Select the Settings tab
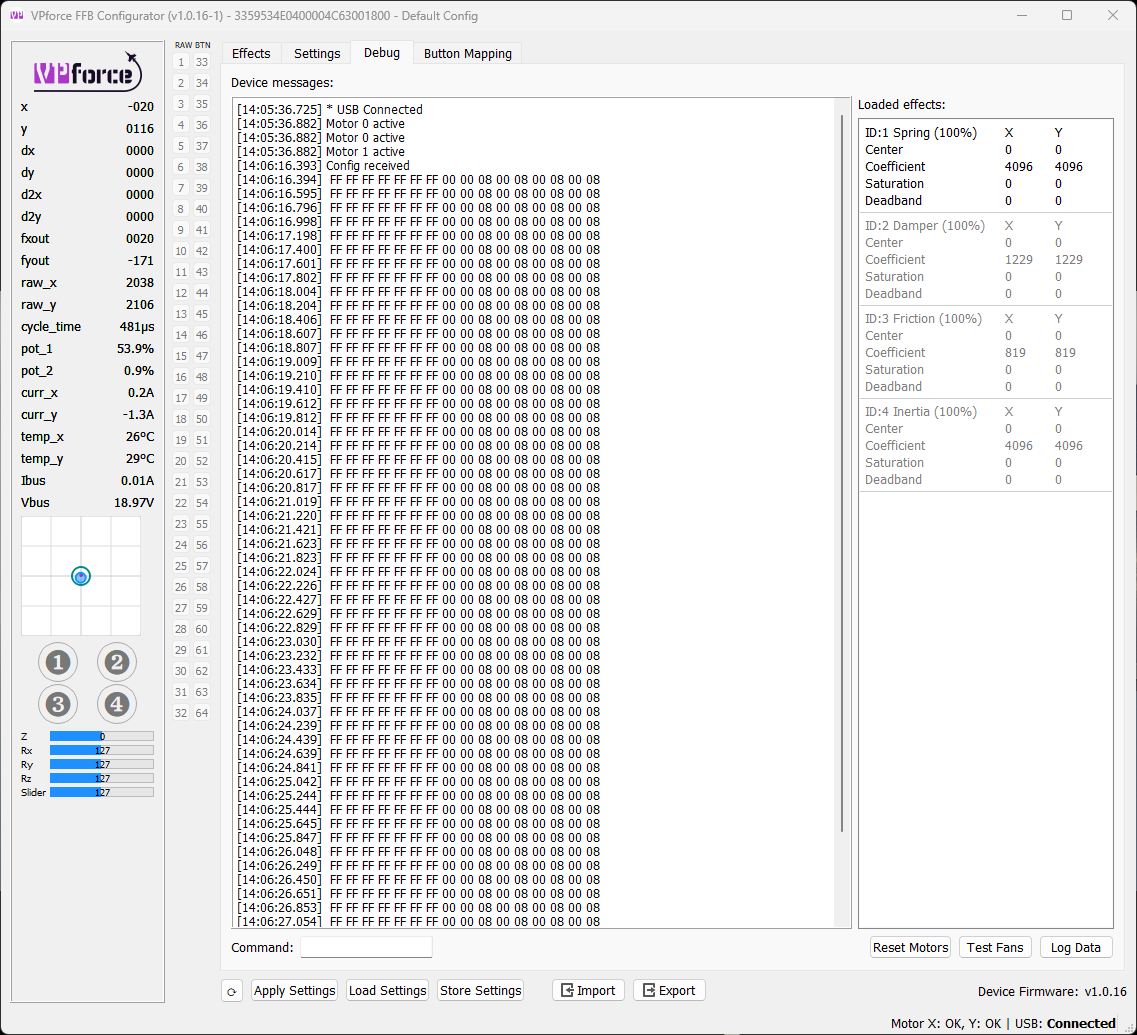Image resolution: width=1137 pixels, height=1035 pixels. 316,53
